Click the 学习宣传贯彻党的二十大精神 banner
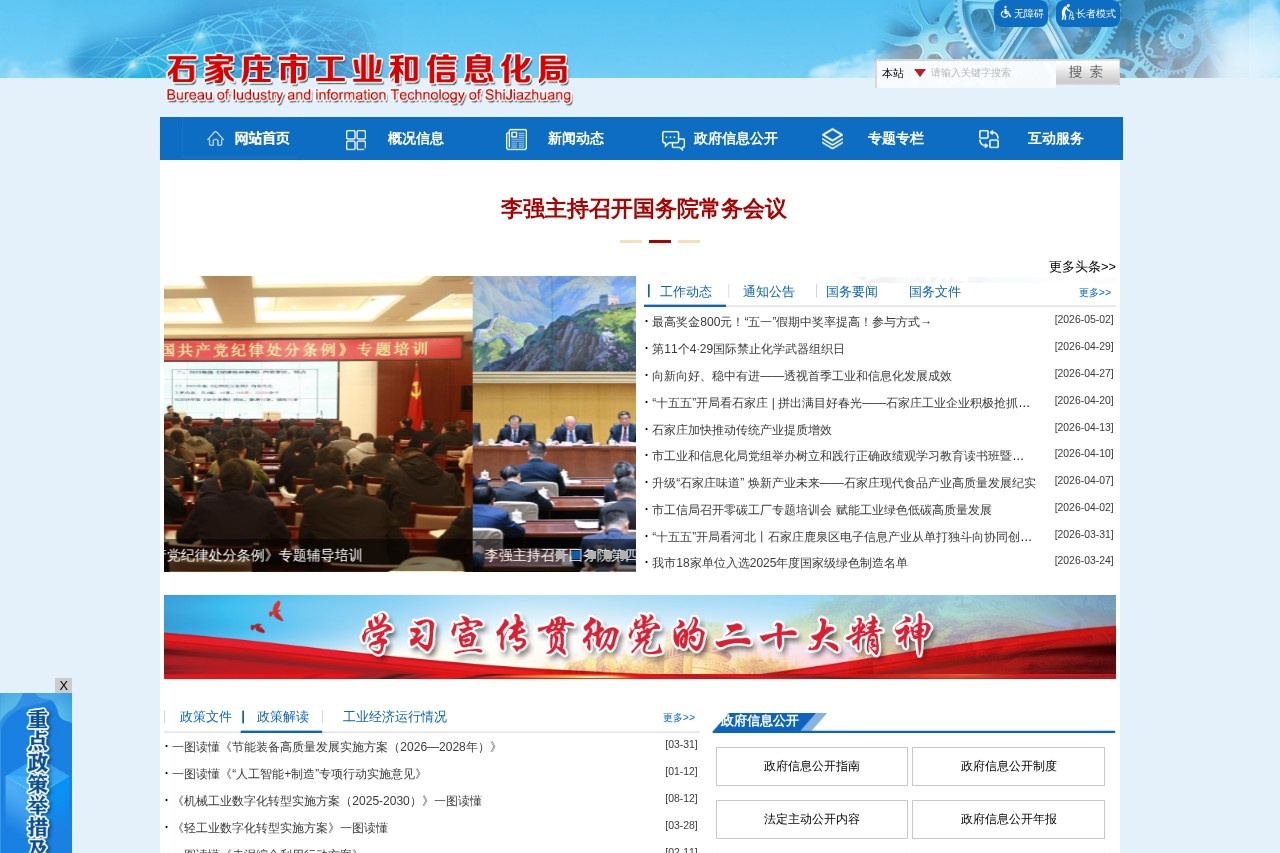1280x853 pixels. [640, 637]
